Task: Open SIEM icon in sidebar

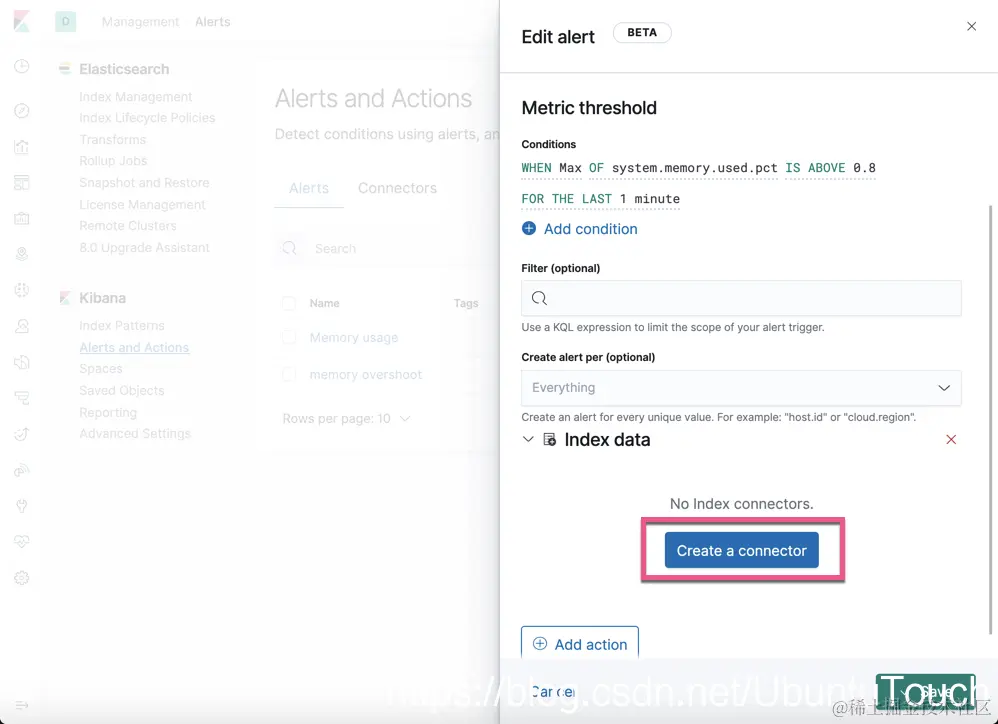Action: (x=22, y=470)
